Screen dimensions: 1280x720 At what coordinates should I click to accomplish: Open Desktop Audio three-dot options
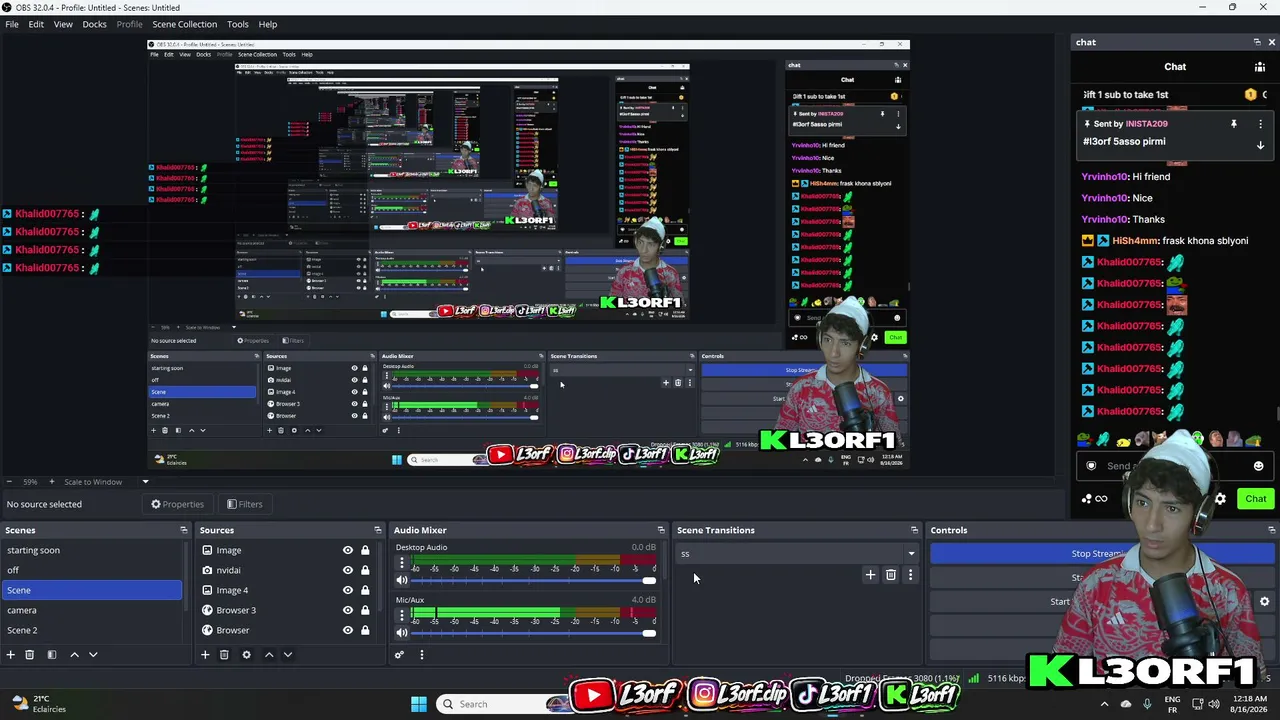[402, 564]
